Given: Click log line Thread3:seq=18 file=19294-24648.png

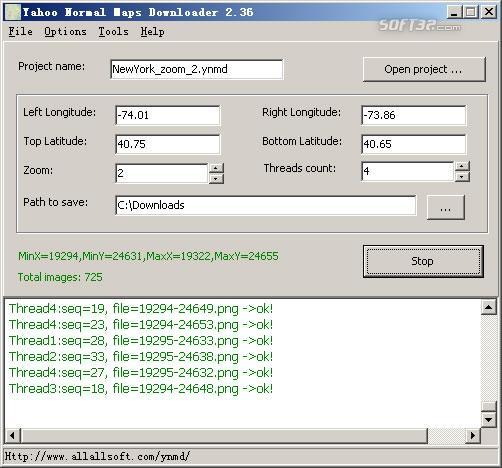Looking at the screenshot, I should pos(140,389).
